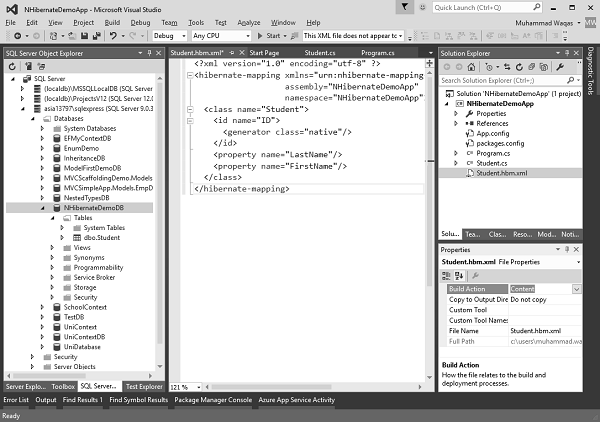This screenshot has width=600, height=422.
Task: Click the Home icon in Solution Explorer
Action: (x=473, y=66)
